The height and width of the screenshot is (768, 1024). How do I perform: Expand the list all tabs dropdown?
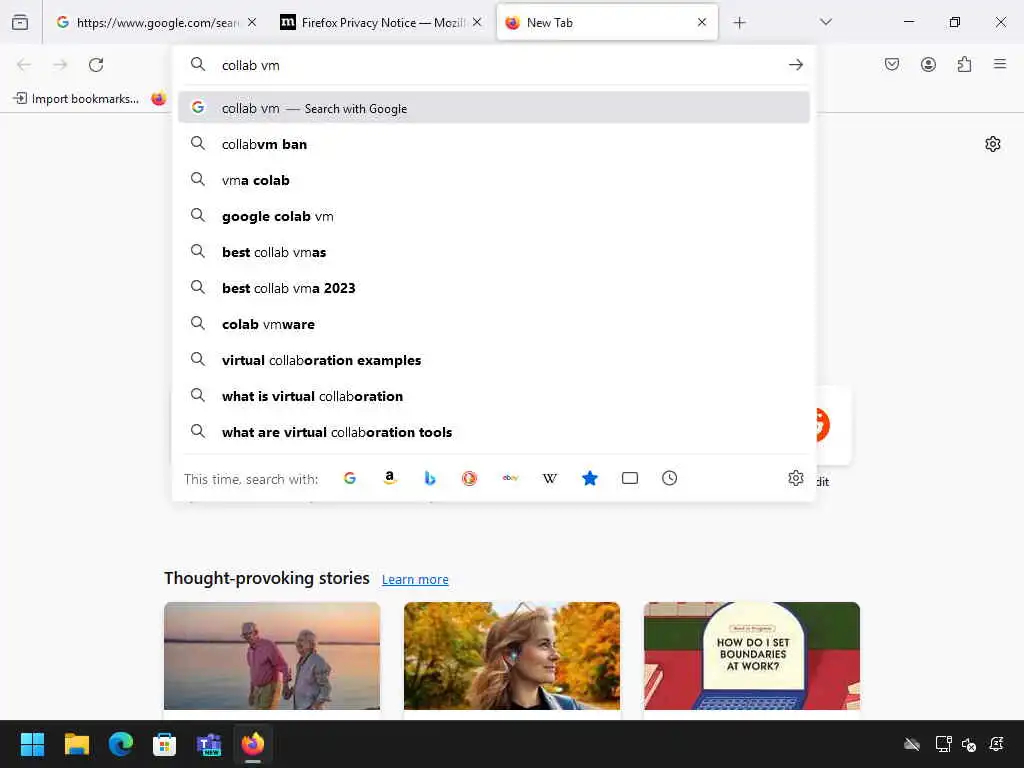click(825, 22)
